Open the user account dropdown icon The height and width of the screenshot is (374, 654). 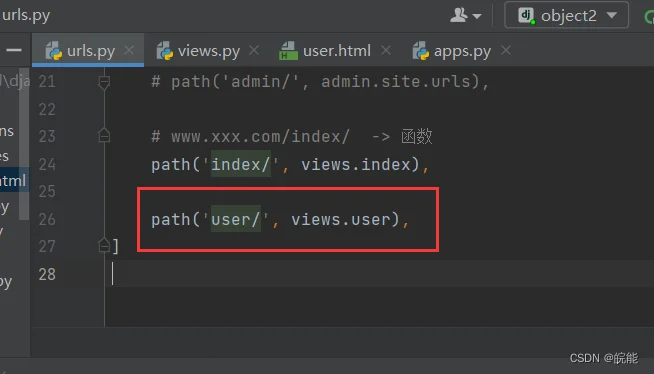pyautogui.click(x=465, y=15)
